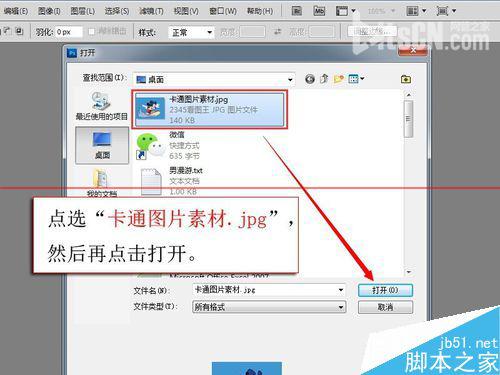Image resolution: width=500 pixels, height=375 pixels.
Task: Open the 滤镜(T) menu
Action: 151,11
